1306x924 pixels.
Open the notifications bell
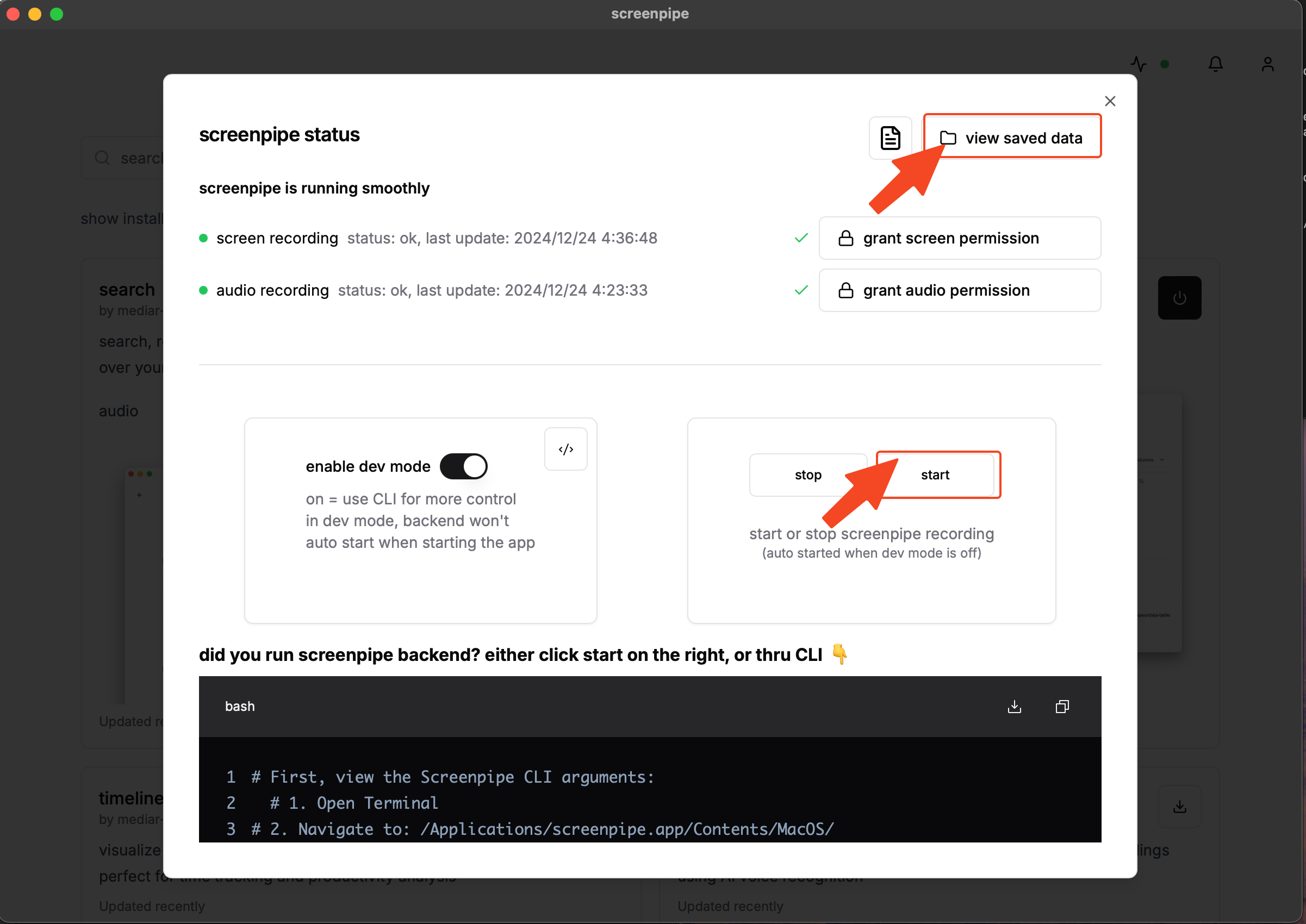pyautogui.click(x=1215, y=64)
